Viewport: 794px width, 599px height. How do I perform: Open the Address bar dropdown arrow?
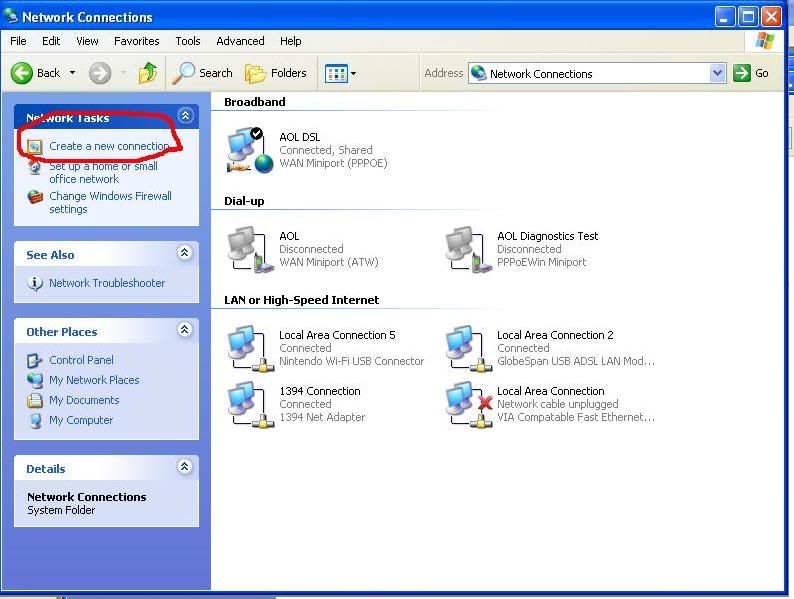717,73
